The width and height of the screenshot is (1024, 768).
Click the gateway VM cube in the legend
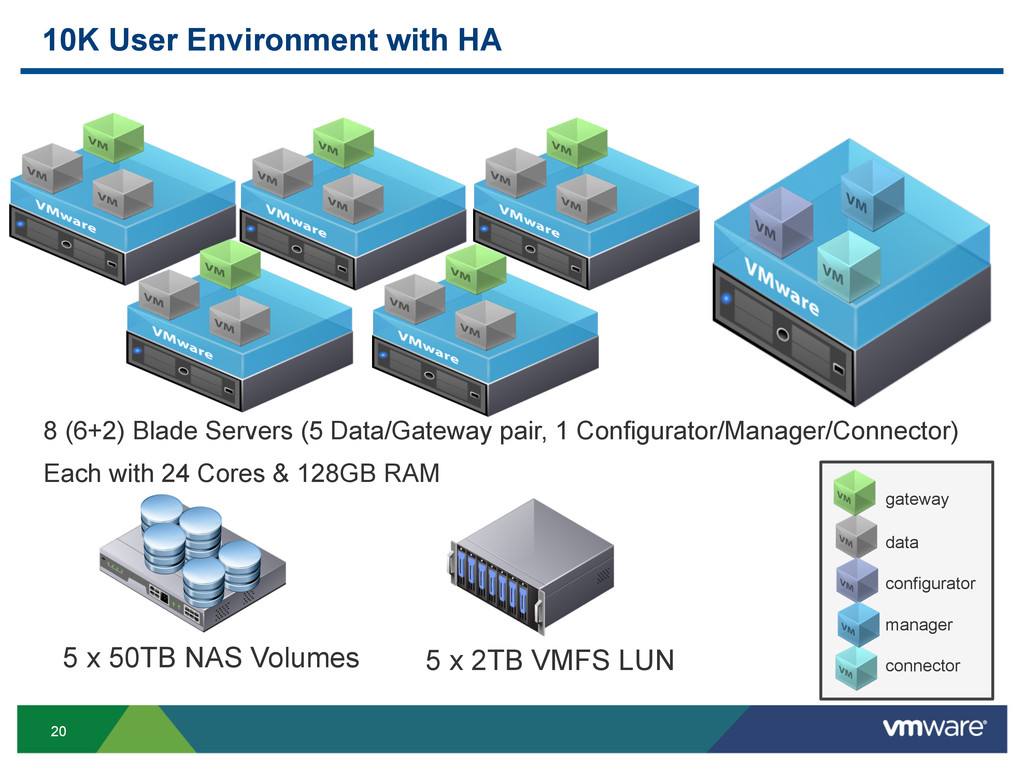point(854,493)
